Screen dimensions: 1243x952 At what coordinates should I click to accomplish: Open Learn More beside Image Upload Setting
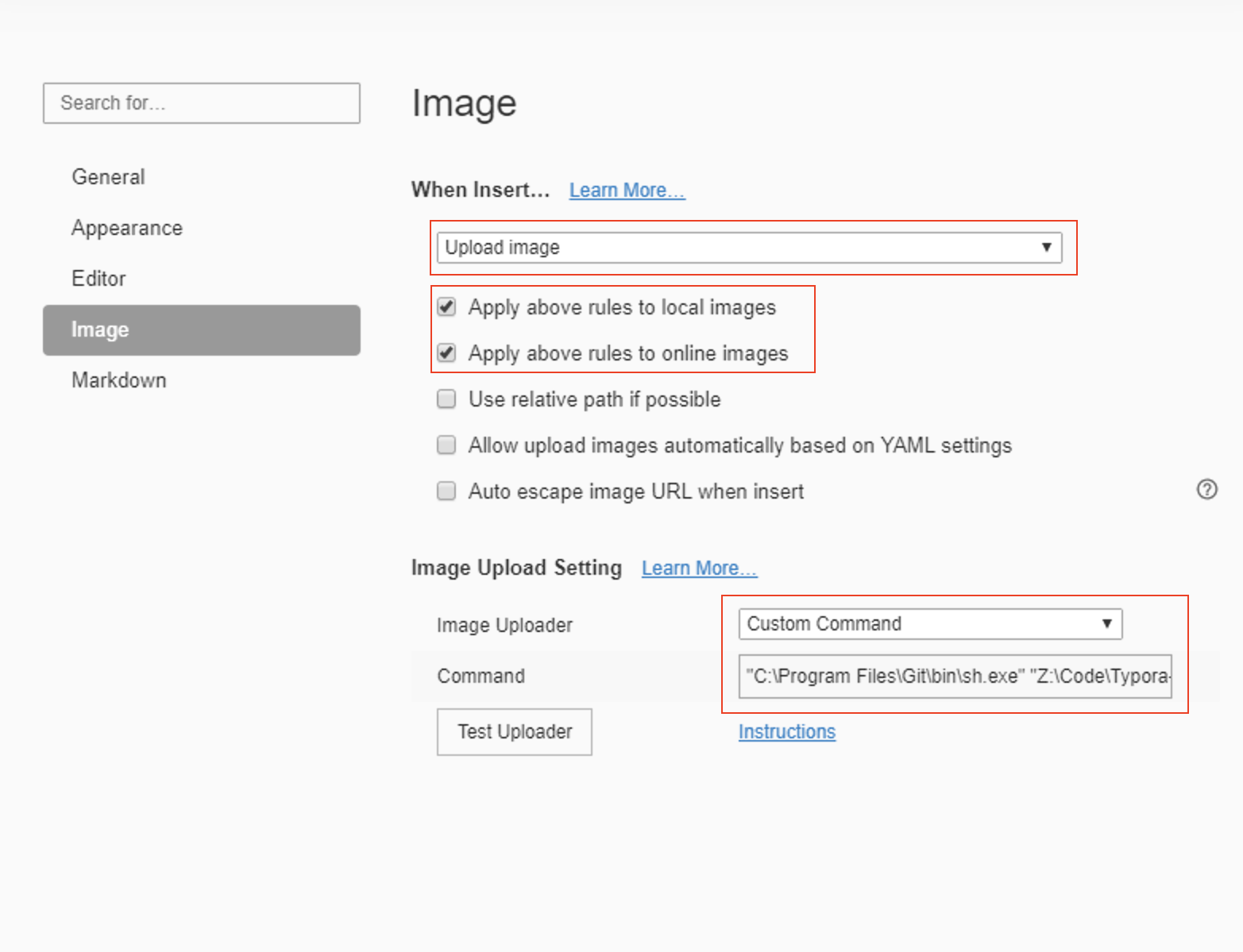coord(699,569)
